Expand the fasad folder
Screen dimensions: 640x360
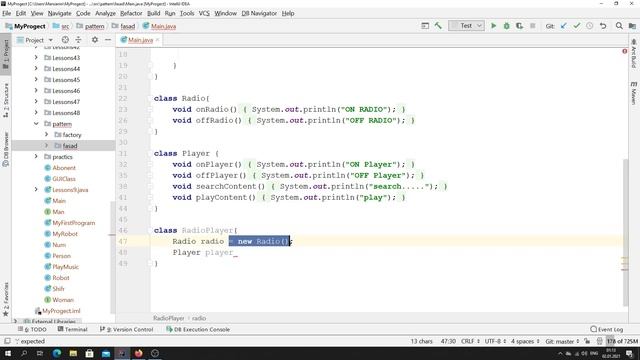pyautogui.click(x=46, y=146)
